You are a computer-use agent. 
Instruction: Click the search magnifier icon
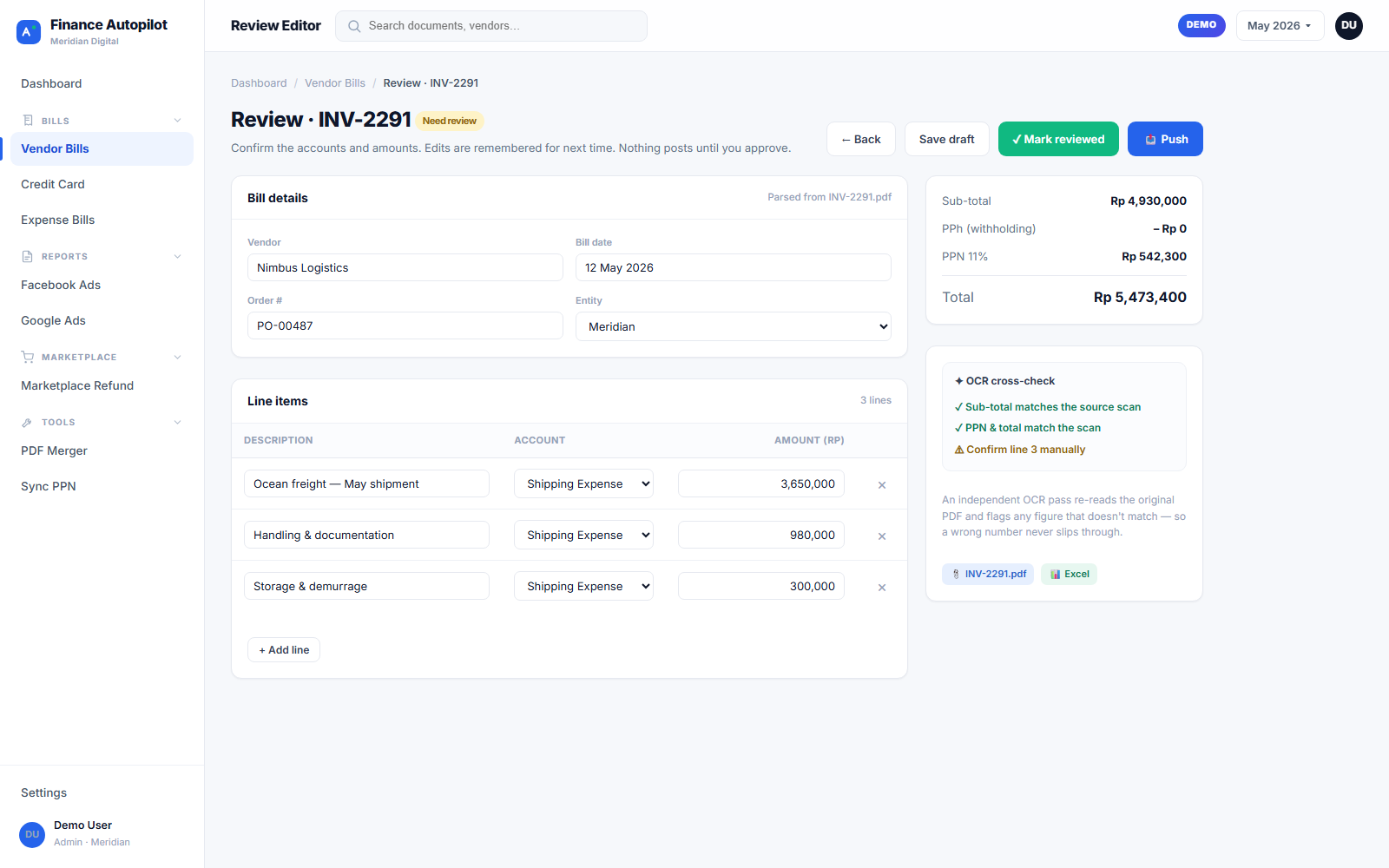[x=354, y=26]
